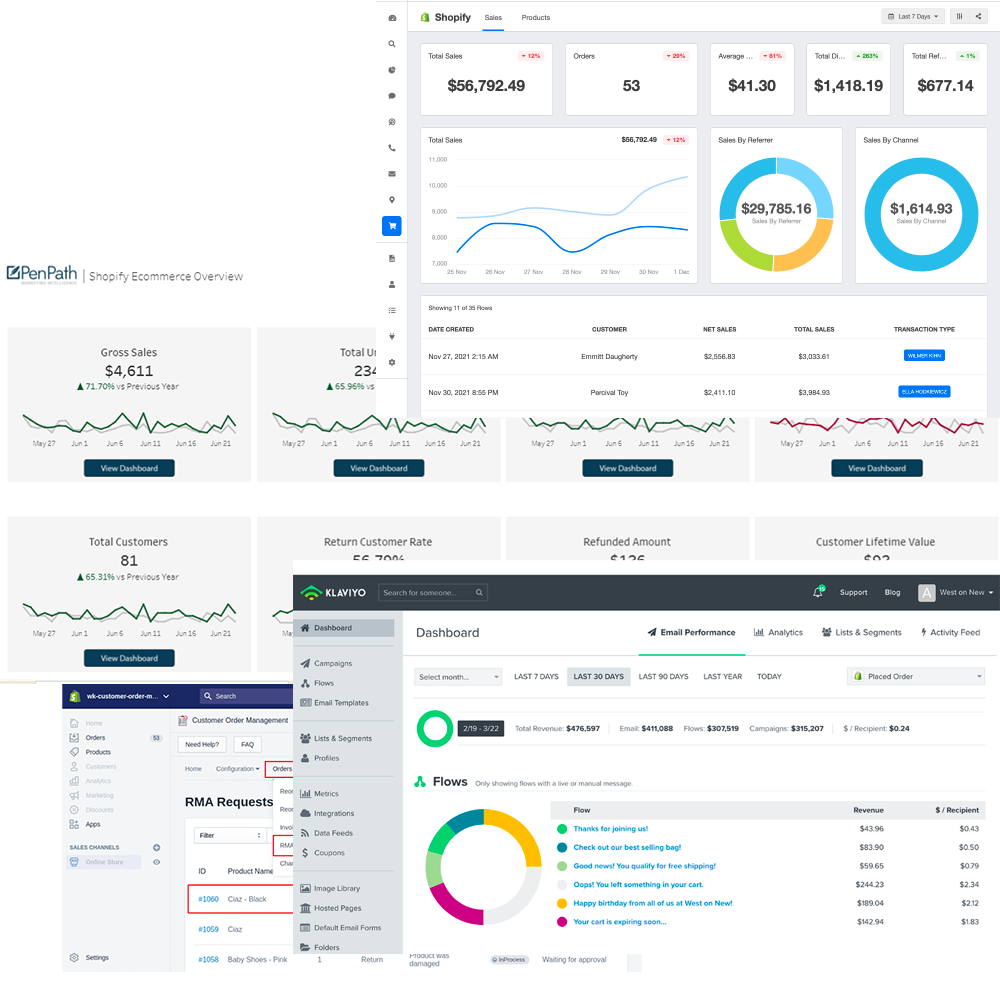Switch to the Products tab
This screenshot has width=1000, height=1000.
tap(536, 18)
